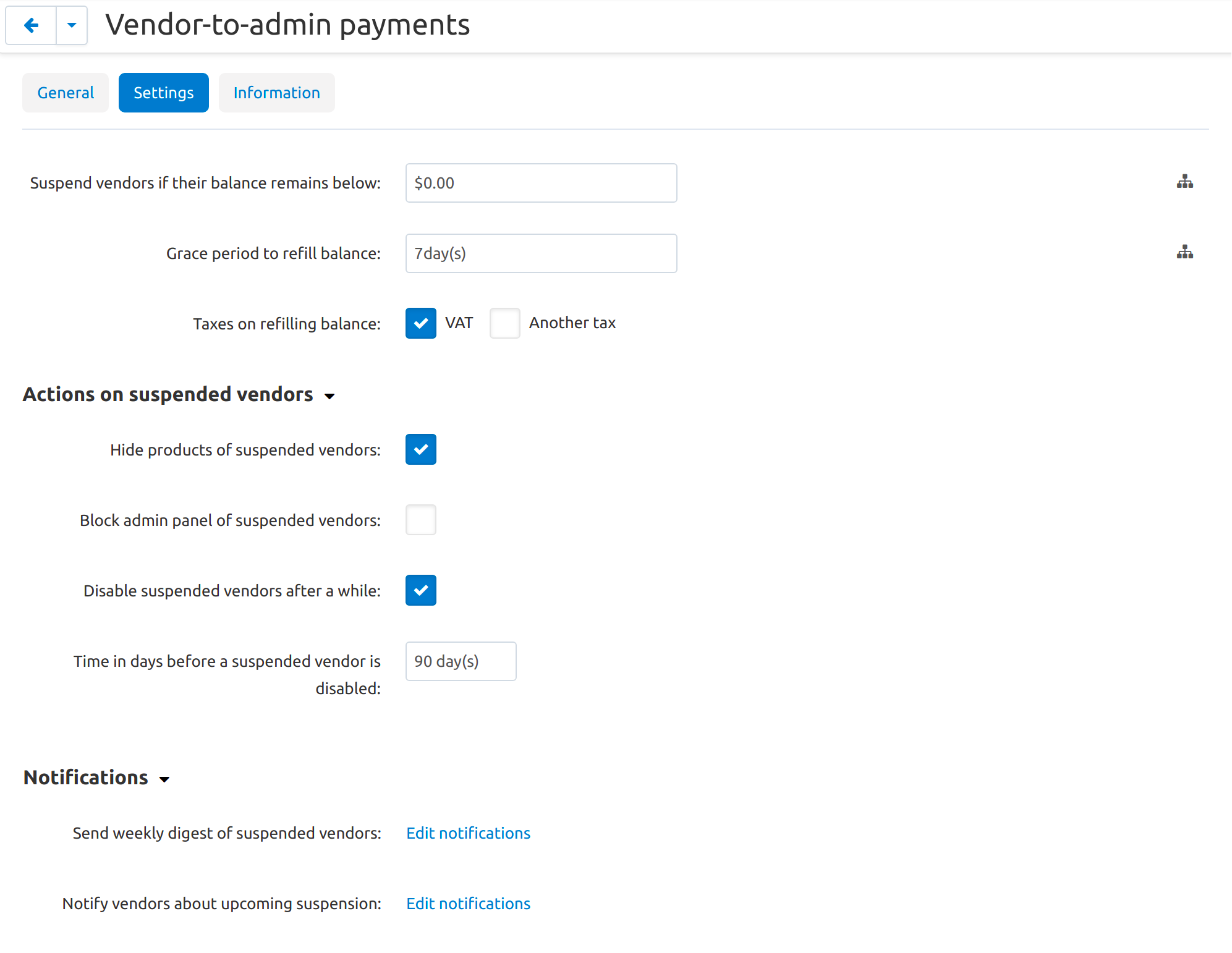Viewport: 1232px width, 953px height.
Task: Click the suspend balance threshold input field
Action: pos(542,183)
